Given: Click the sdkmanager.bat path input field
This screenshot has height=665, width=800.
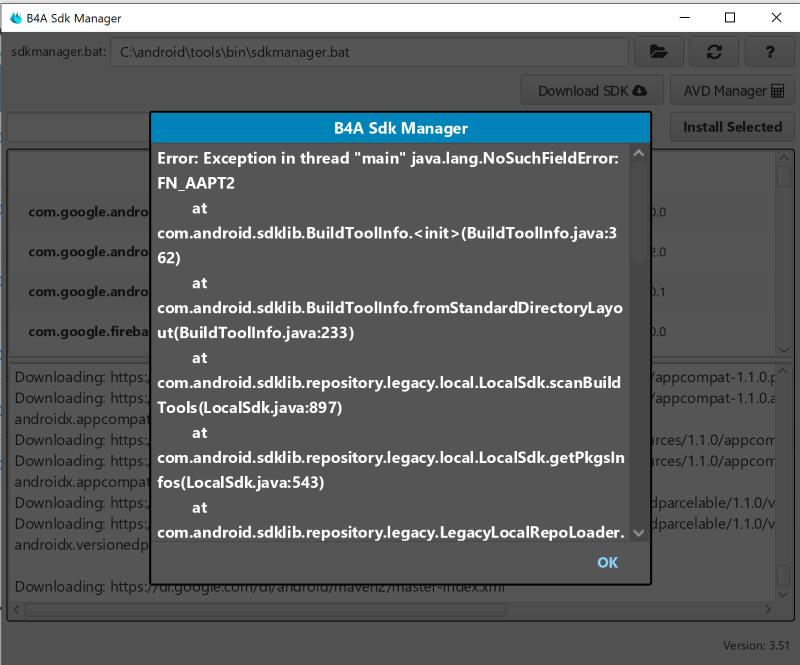Looking at the screenshot, I should (x=369, y=52).
